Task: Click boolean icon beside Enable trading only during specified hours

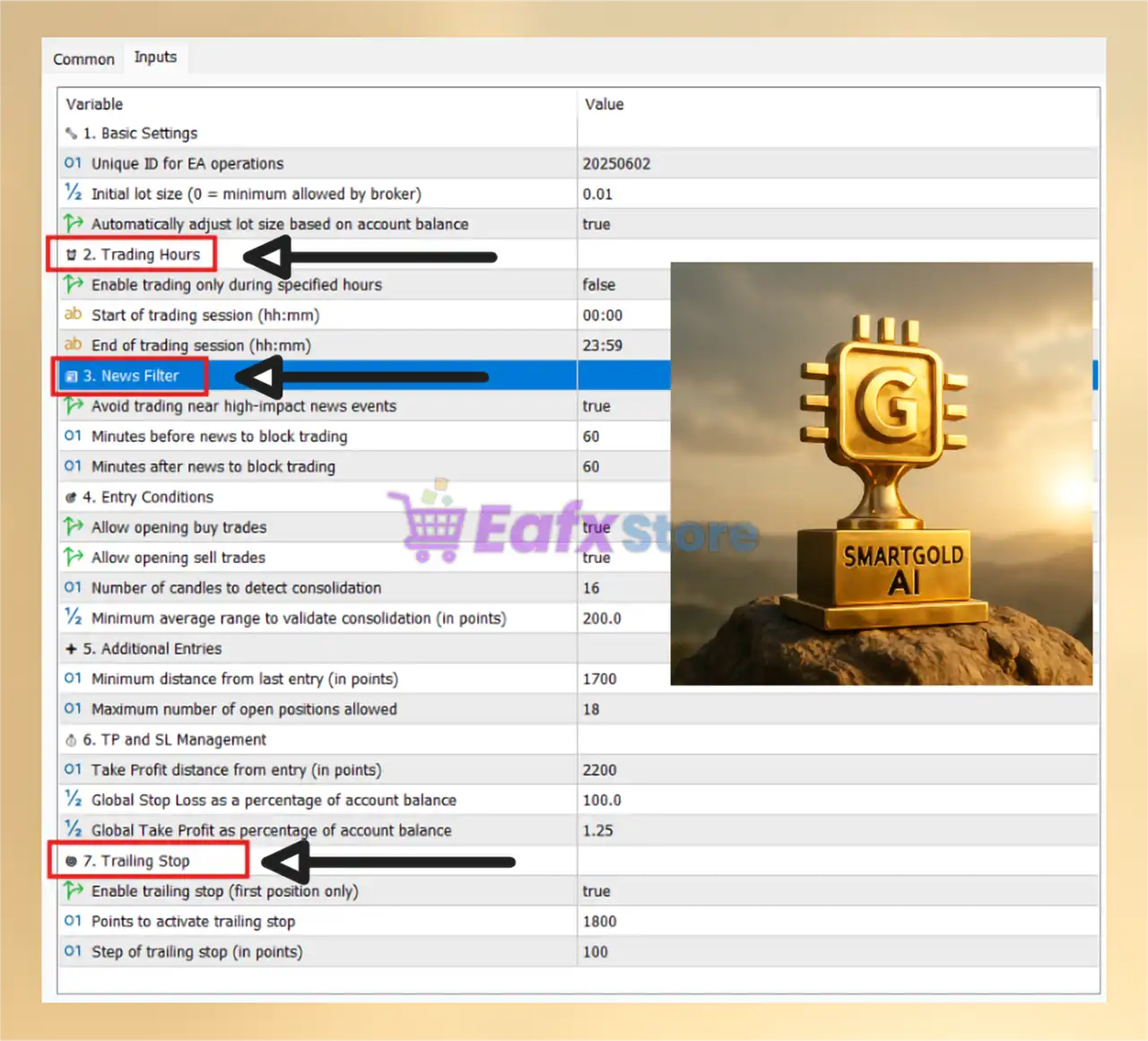Action: pyautogui.click(x=73, y=284)
